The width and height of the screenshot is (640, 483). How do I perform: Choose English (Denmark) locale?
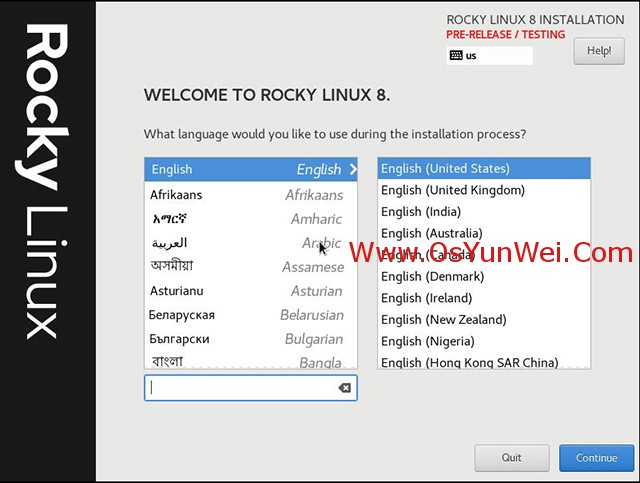coord(484,276)
